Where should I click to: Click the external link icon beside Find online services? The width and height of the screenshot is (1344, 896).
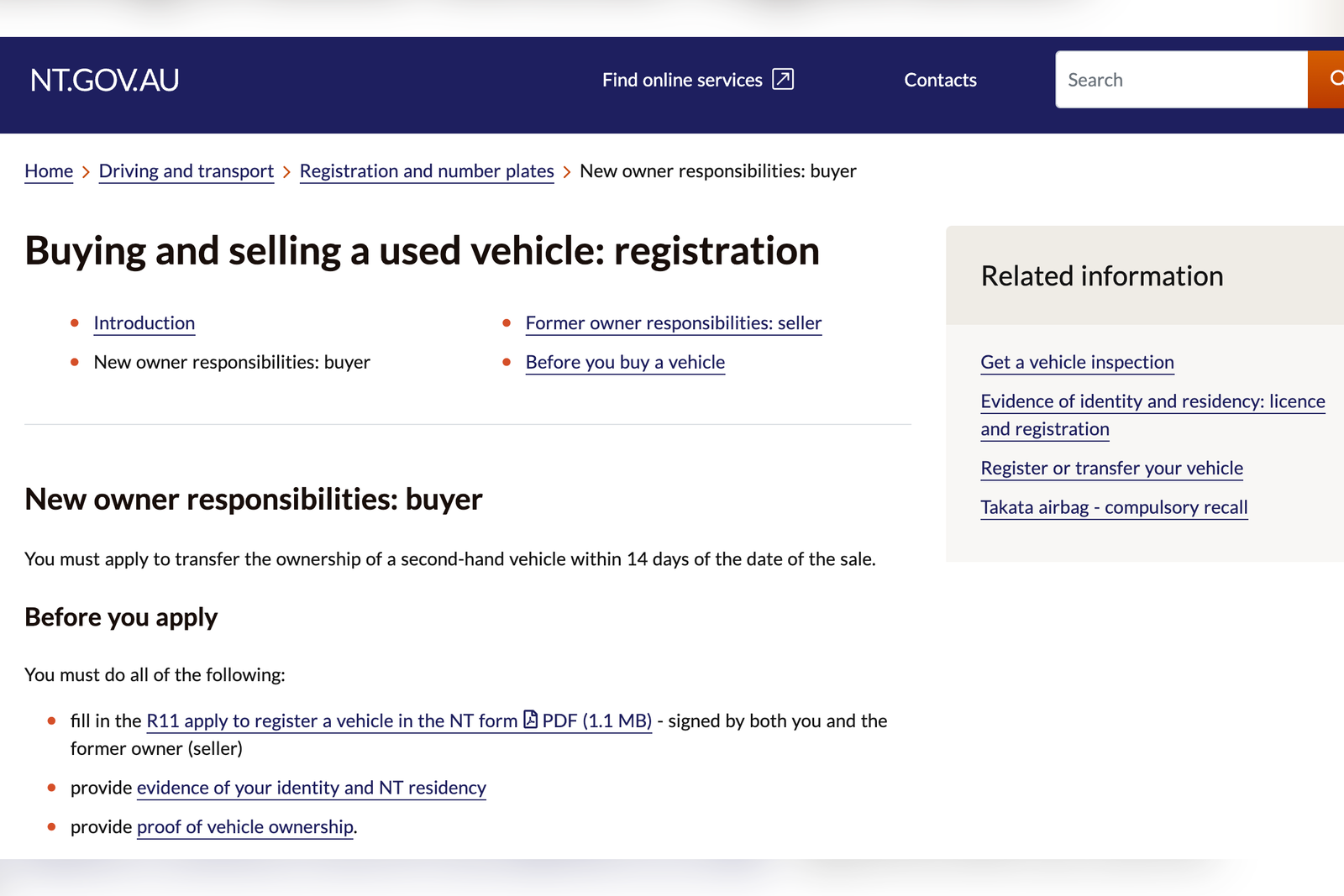[x=781, y=79]
